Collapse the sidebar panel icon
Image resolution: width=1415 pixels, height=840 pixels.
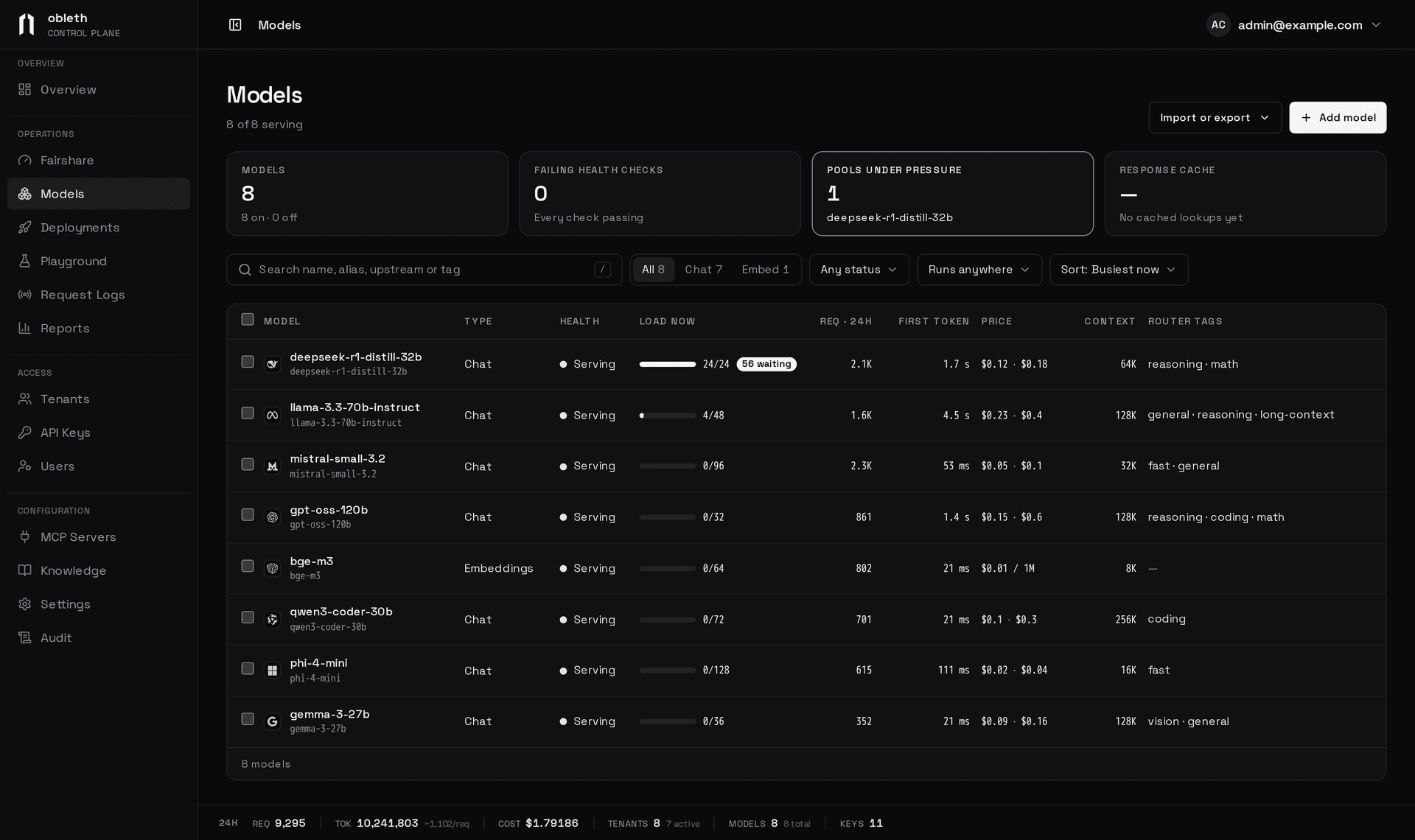point(235,25)
